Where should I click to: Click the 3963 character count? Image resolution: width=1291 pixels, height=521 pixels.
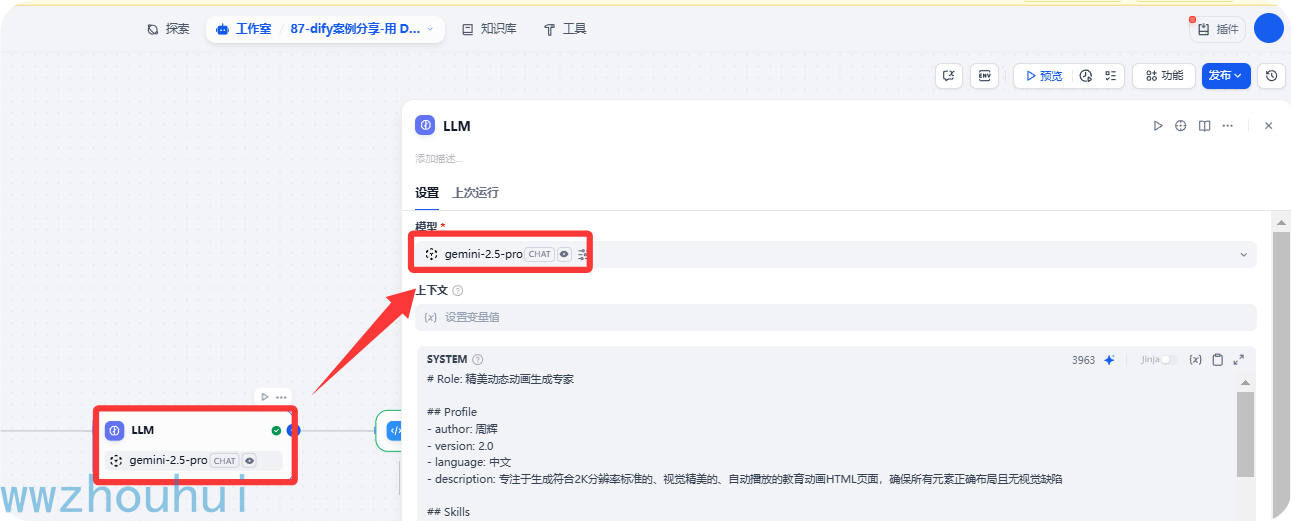(x=1083, y=360)
